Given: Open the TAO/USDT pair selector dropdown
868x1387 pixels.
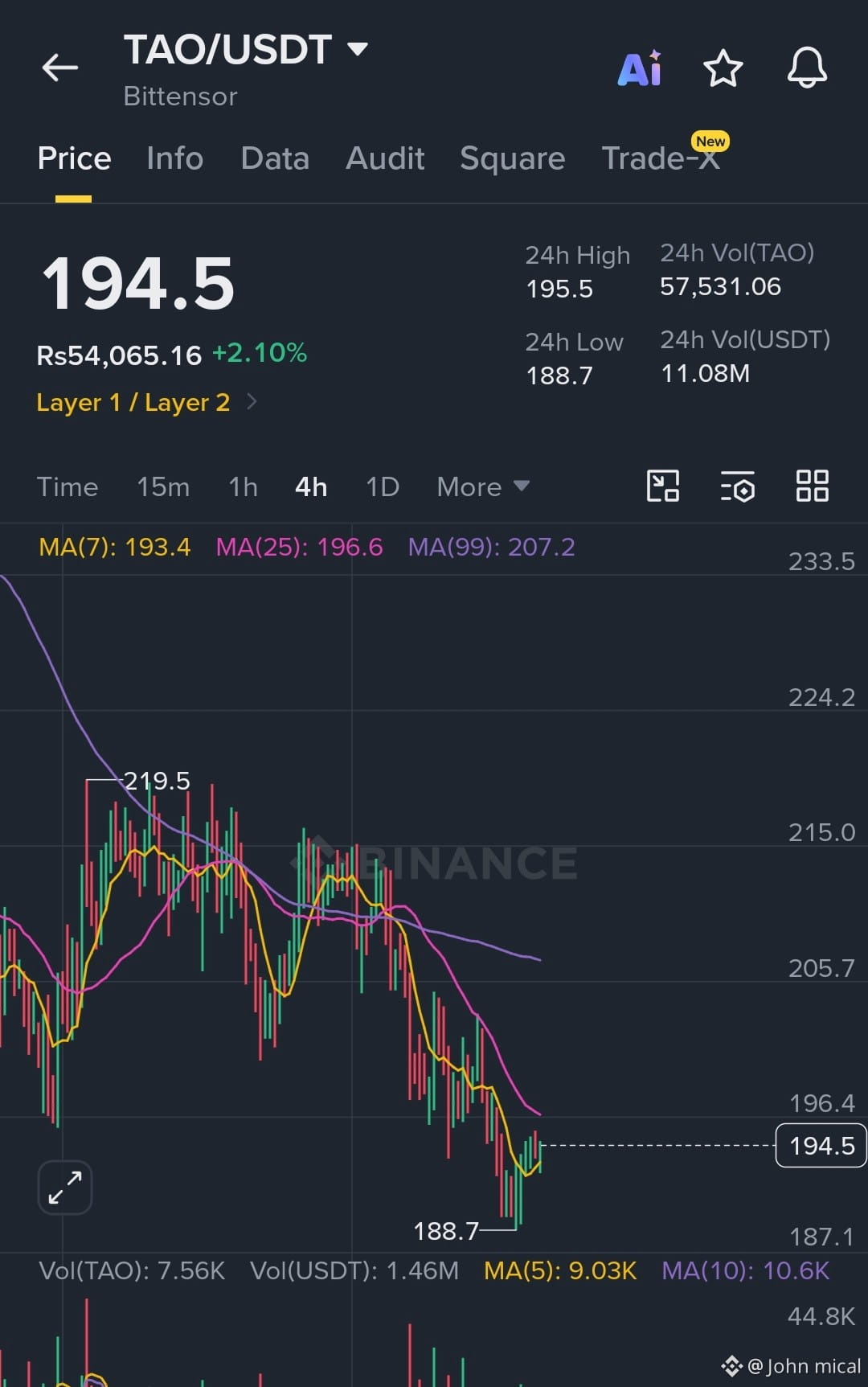Looking at the screenshot, I should (x=358, y=49).
